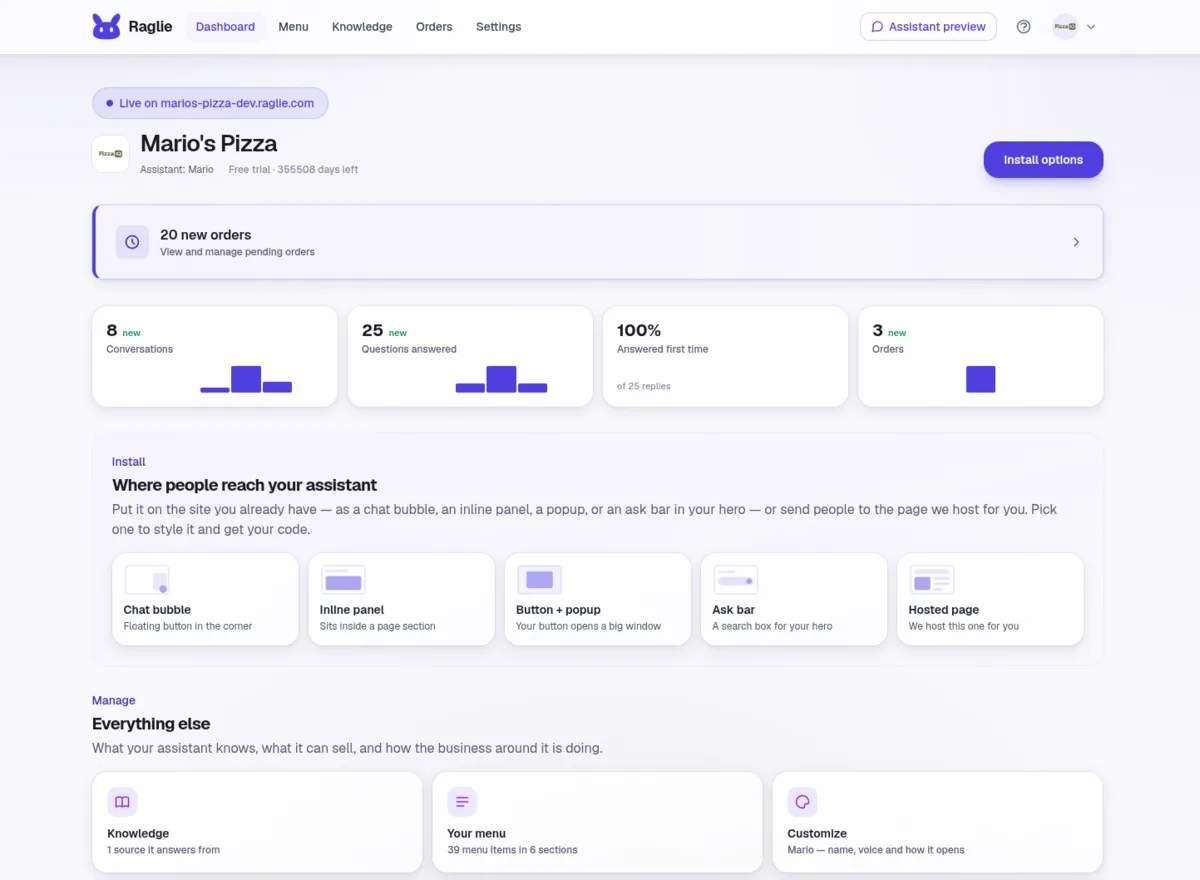Click the Inline panel layout icon
This screenshot has height=880, width=1200.
tap(343, 580)
